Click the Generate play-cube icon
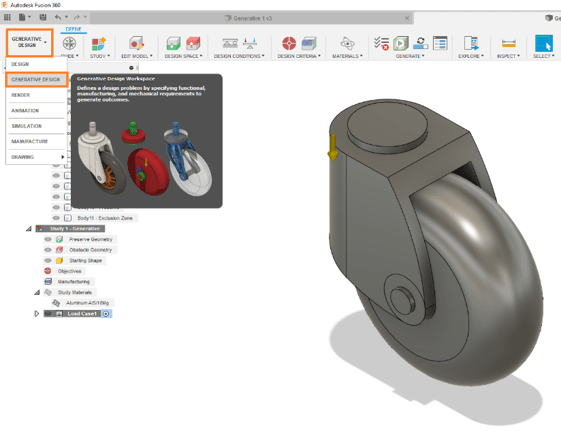 pyautogui.click(x=401, y=44)
